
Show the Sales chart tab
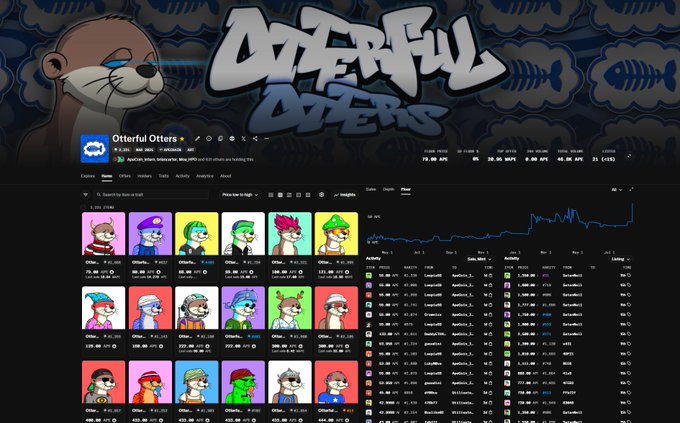pos(371,189)
